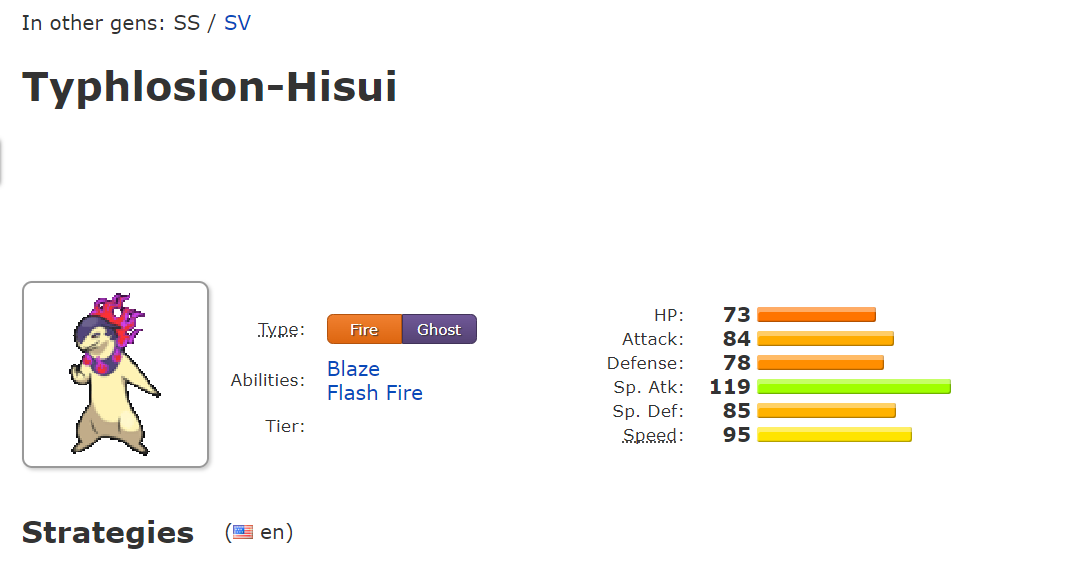This screenshot has height=582, width=1079.
Task: Click the Typhlosion-Hisui page heading
Action: [209, 87]
